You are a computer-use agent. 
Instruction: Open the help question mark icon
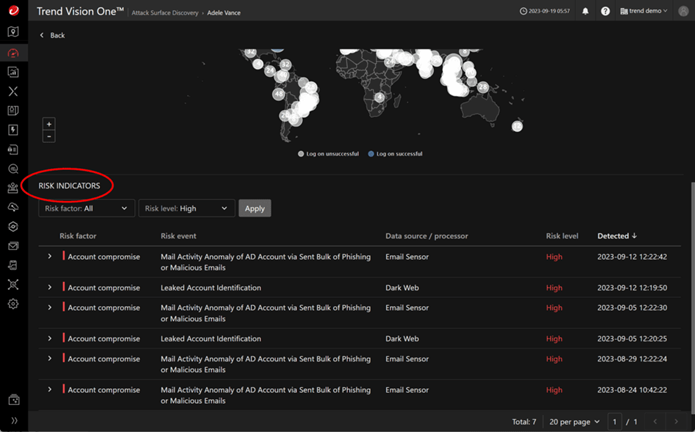pyautogui.click(x=605, y=11)
